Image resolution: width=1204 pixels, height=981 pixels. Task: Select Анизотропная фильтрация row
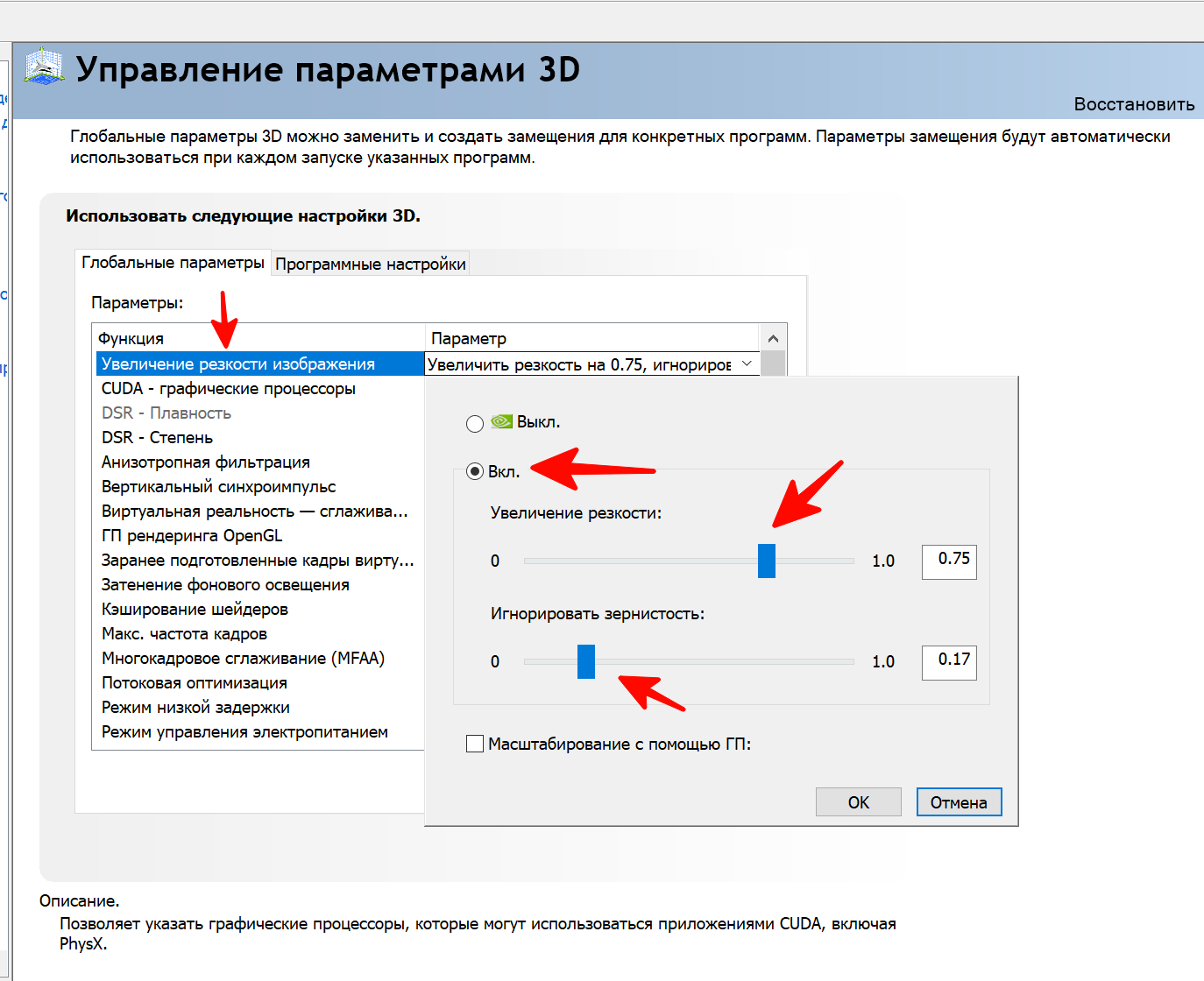(260, 462)
